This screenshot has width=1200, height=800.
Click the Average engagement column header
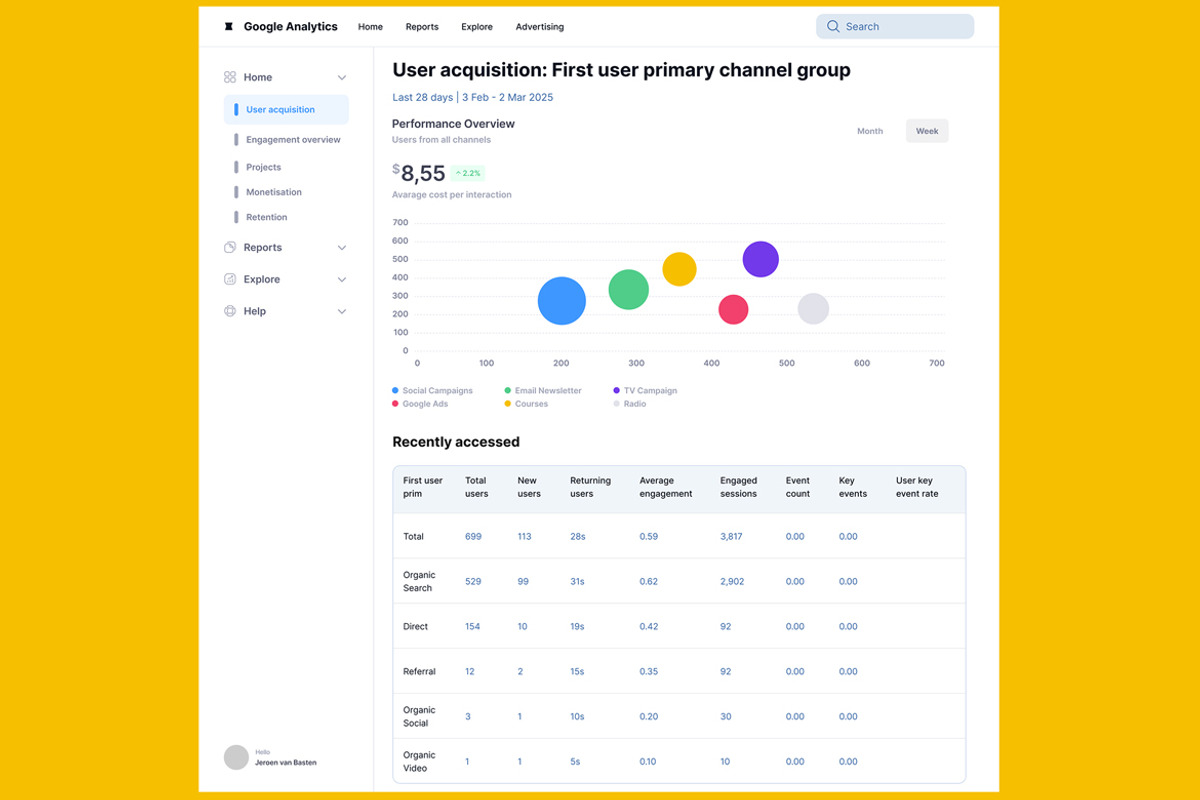[x=666, y=487]
